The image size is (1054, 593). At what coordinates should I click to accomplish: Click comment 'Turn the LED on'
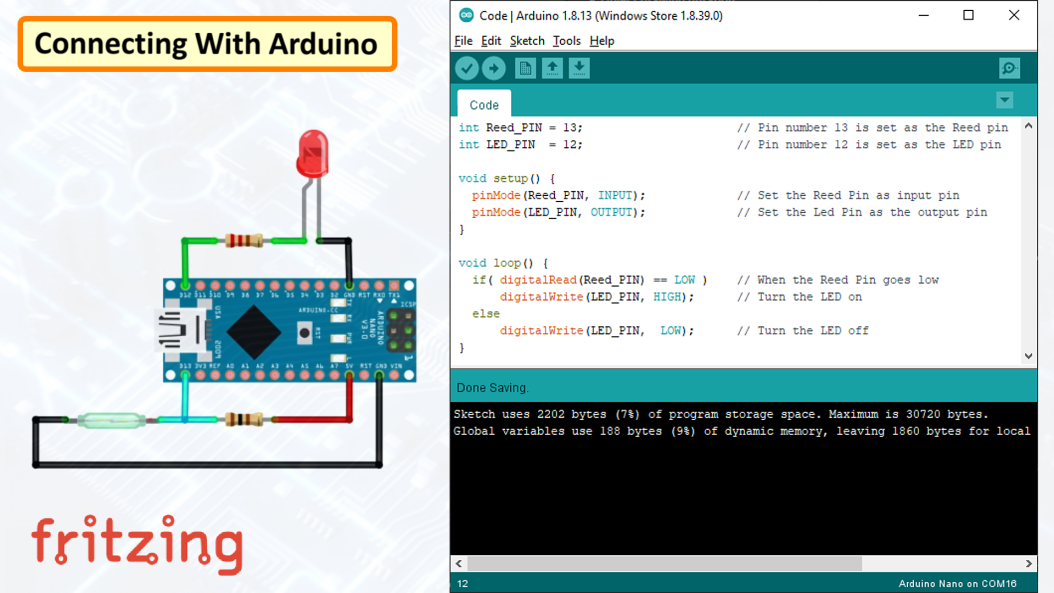point(799,297)
